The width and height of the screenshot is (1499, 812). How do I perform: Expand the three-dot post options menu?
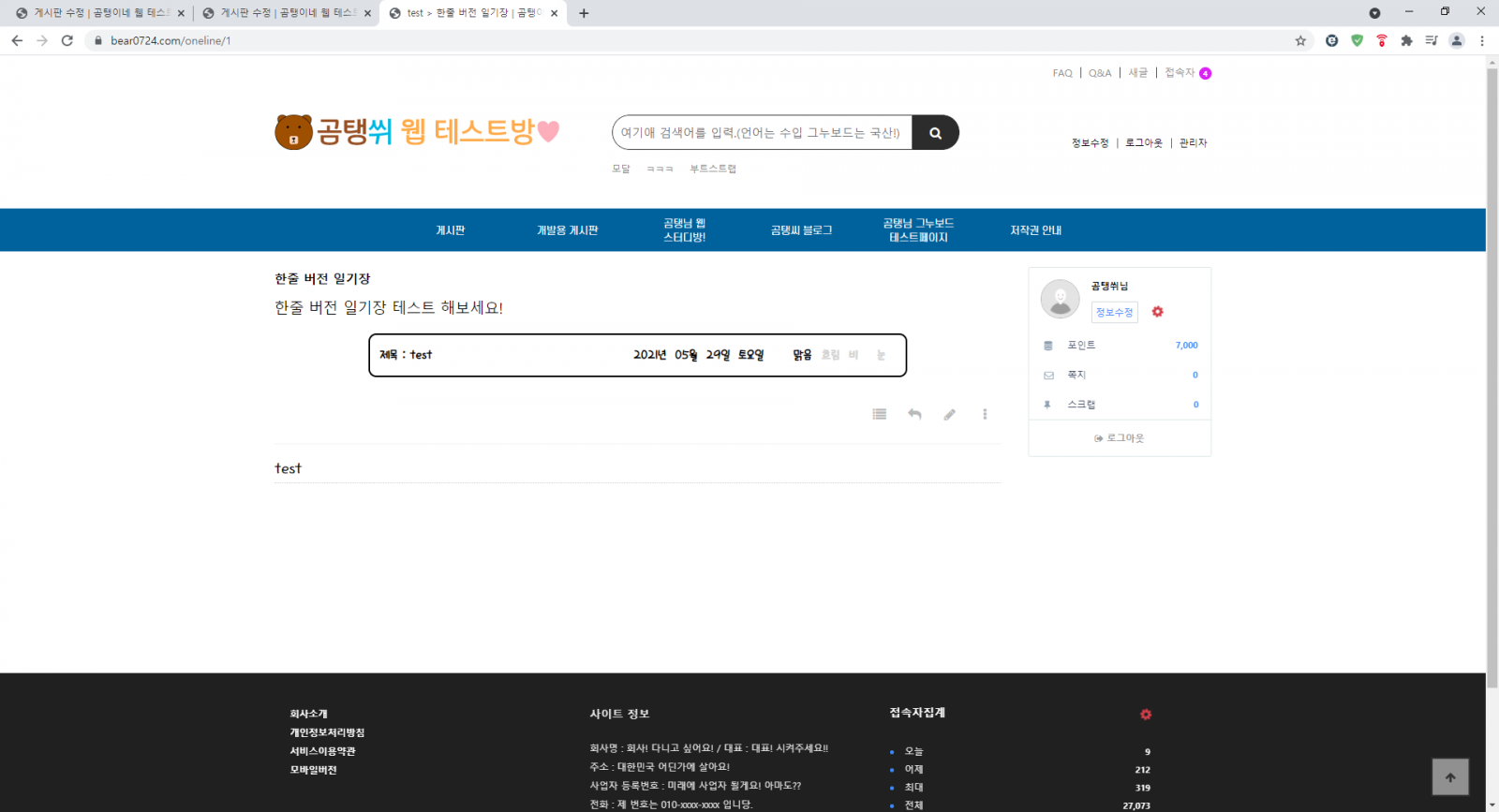[985, 414]
